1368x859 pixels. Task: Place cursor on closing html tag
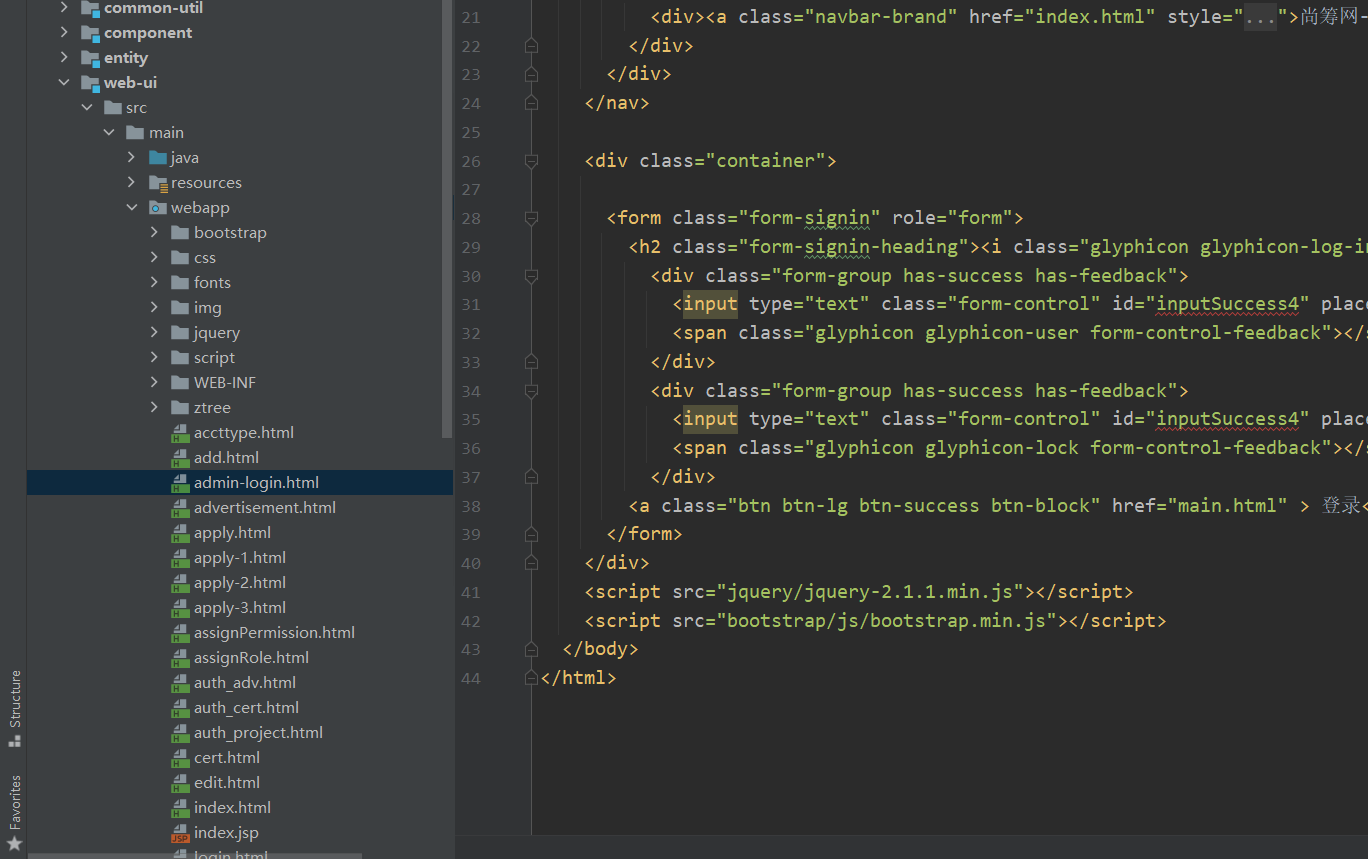(x=578, y=678)
